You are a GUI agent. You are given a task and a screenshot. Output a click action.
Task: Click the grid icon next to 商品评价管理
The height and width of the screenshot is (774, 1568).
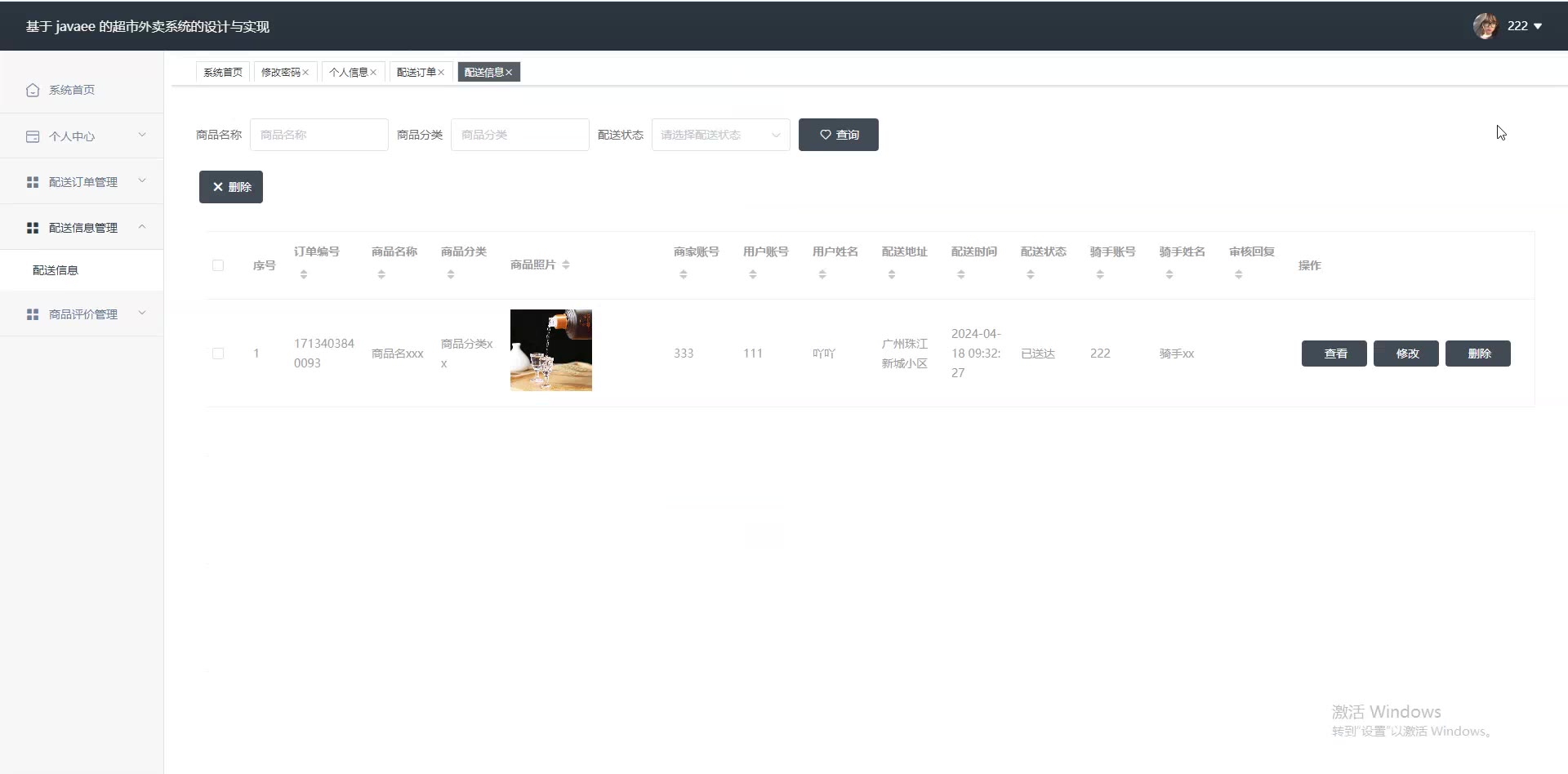pyautogui.click(x=33, y=314)
